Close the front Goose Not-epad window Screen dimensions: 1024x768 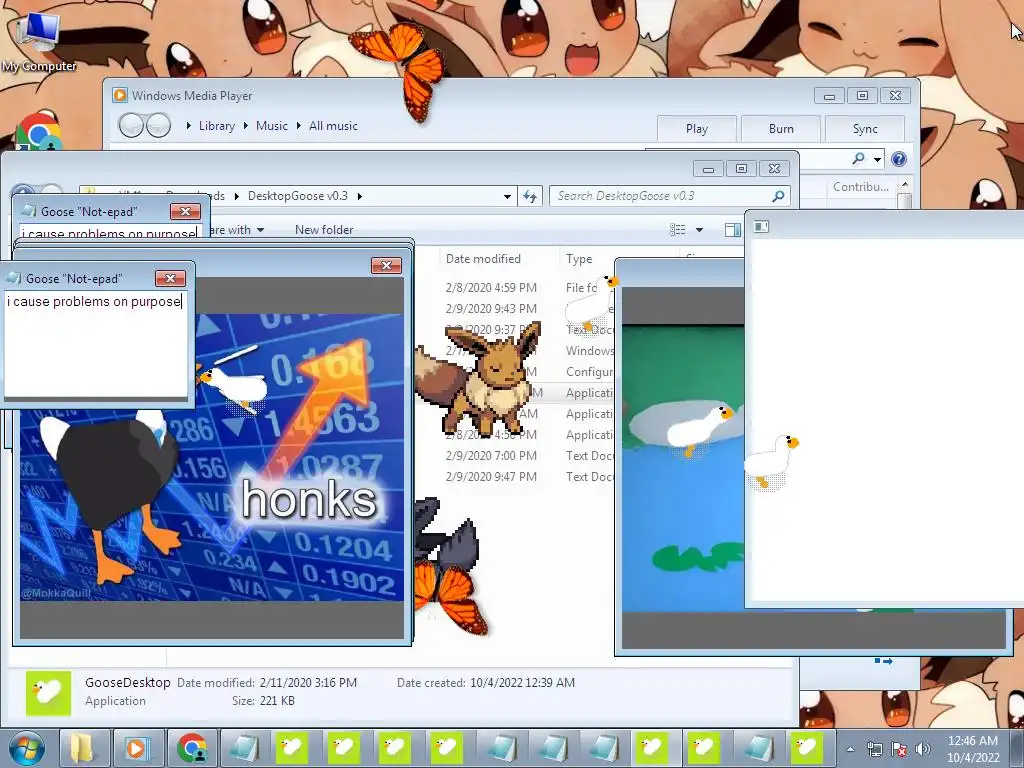pyautogui.click(x=170, y=278)
